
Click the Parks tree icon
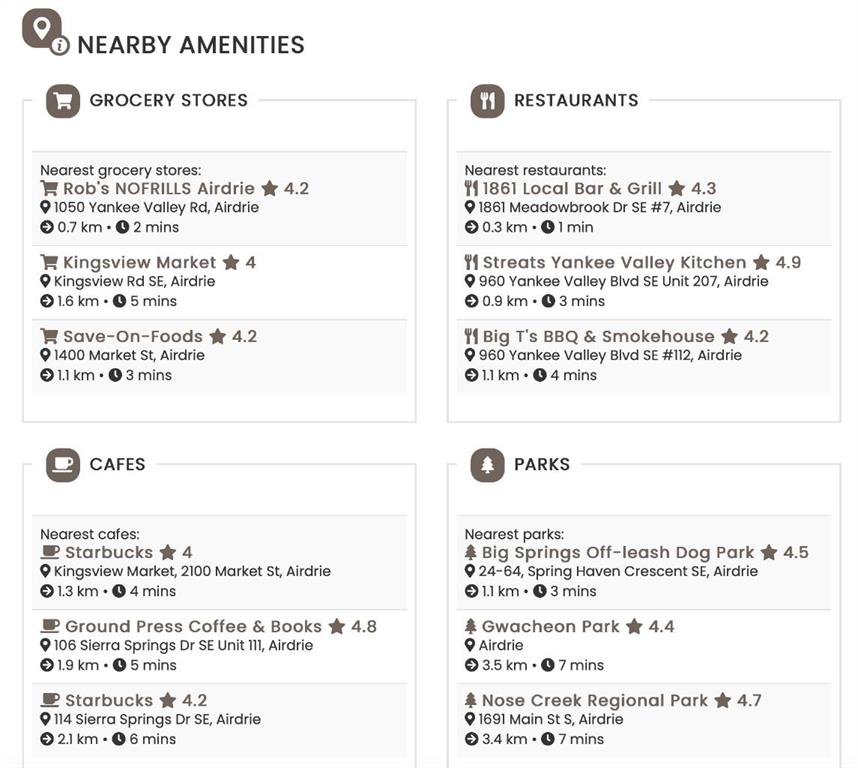tap(487, 465)
